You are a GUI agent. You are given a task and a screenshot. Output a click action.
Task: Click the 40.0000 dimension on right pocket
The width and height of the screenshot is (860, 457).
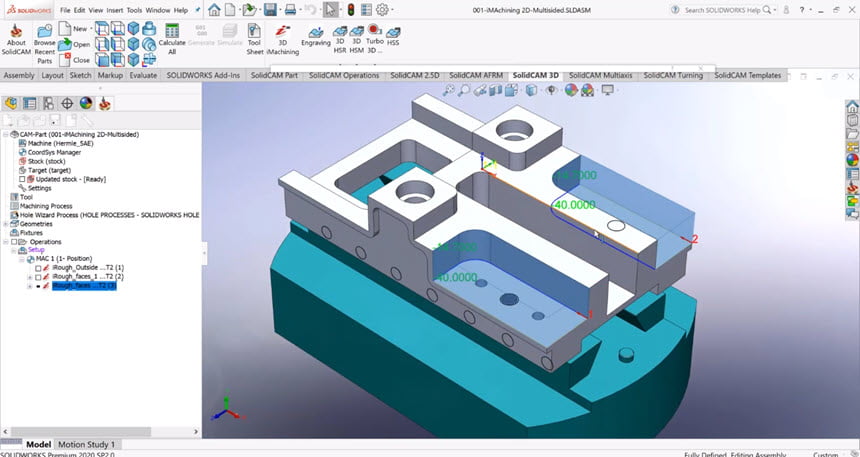[x=575, y=205]
